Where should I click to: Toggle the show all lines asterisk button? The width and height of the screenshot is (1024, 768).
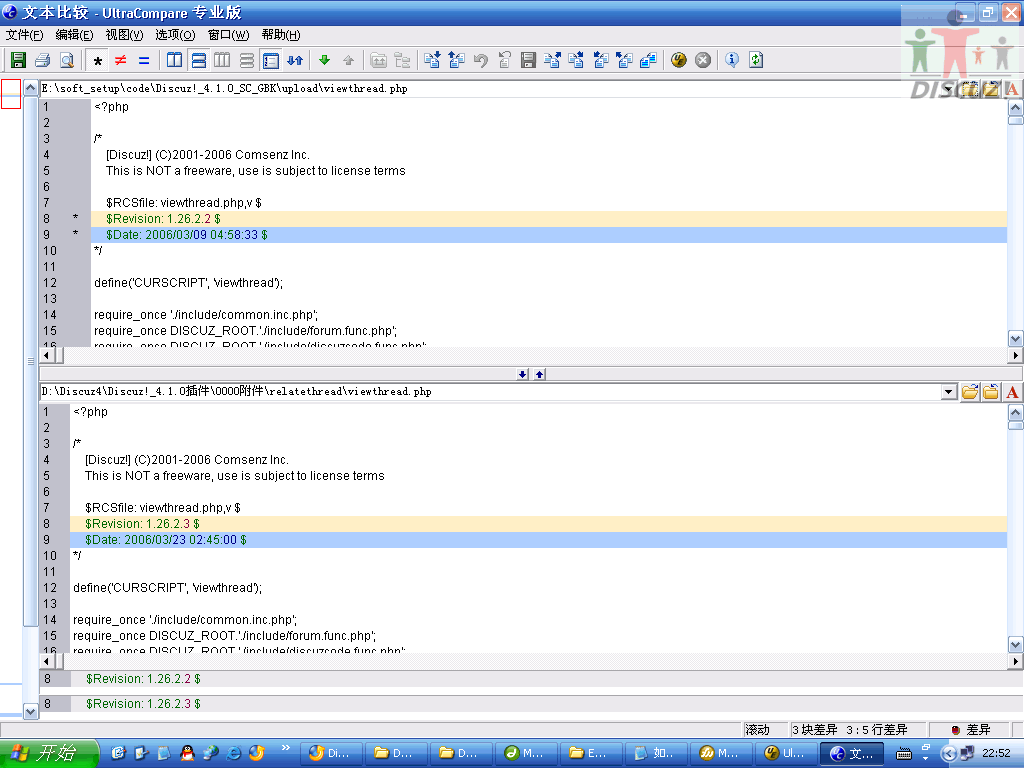tap(98, 61)
